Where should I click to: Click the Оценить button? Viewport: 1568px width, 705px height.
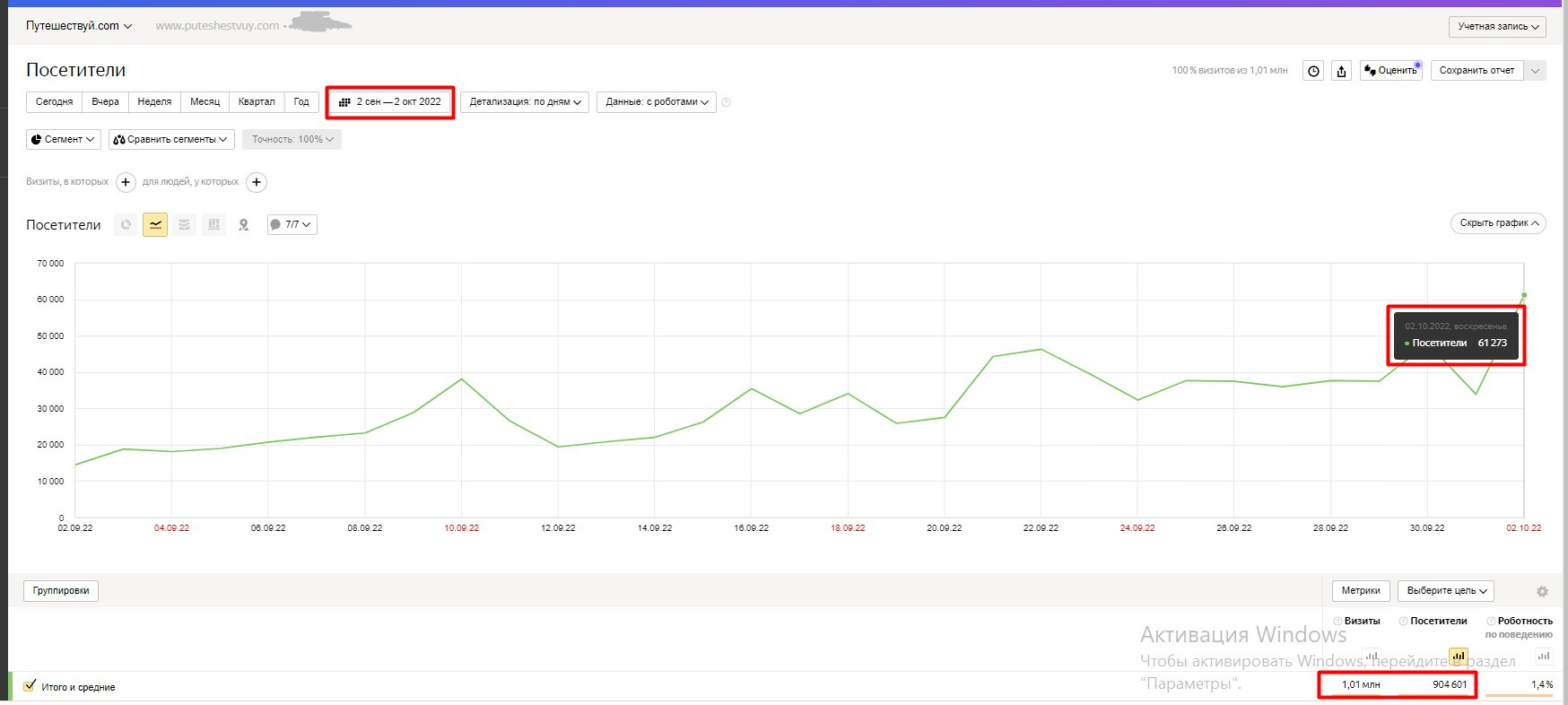point(1390,71)
